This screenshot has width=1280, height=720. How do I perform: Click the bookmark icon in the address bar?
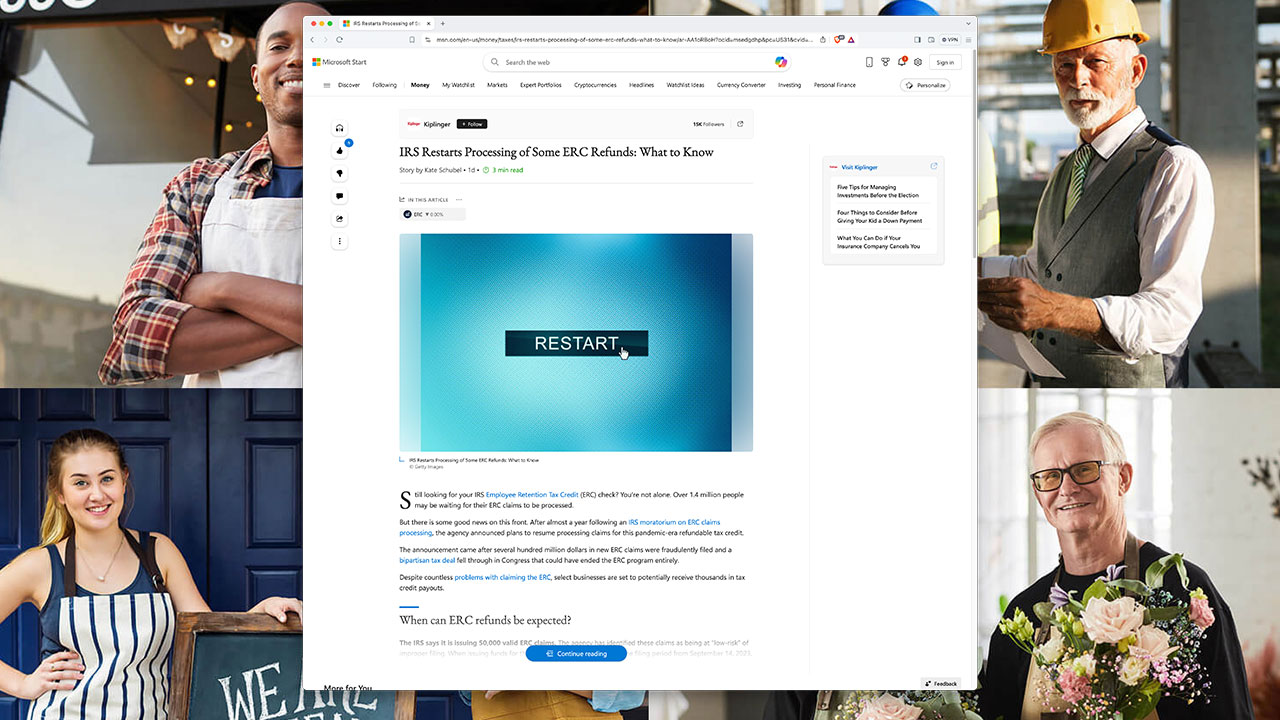(x=412, y=39)
